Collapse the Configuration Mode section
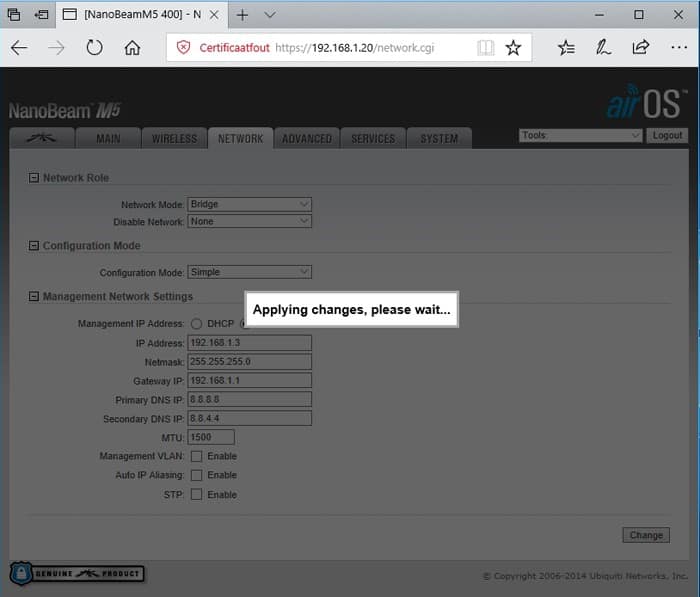Image resolution: width=700 pixels, height=597 pixels. (x=33, y=246)
